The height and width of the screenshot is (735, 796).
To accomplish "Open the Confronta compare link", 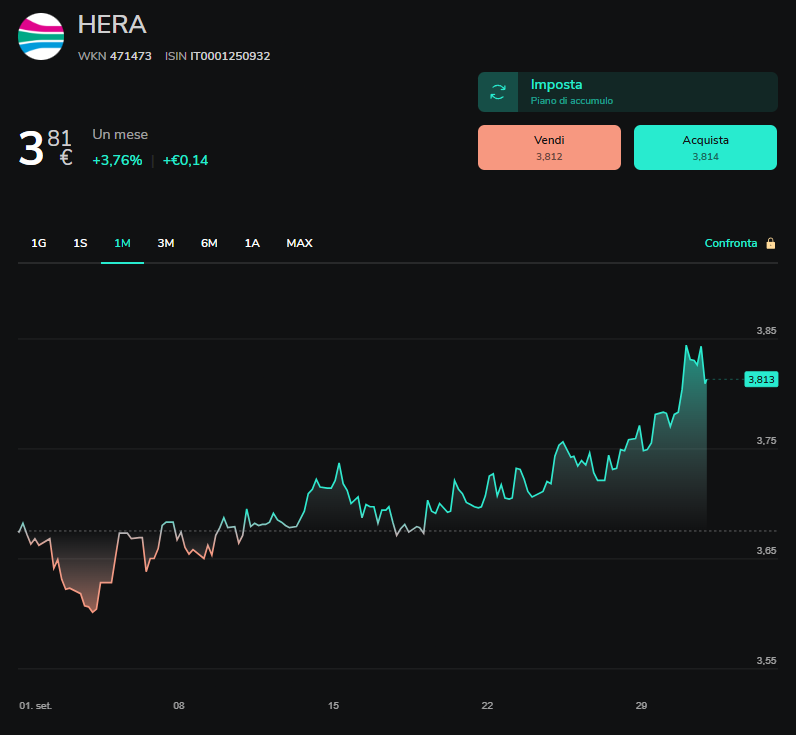I will [x=731, y=243].
